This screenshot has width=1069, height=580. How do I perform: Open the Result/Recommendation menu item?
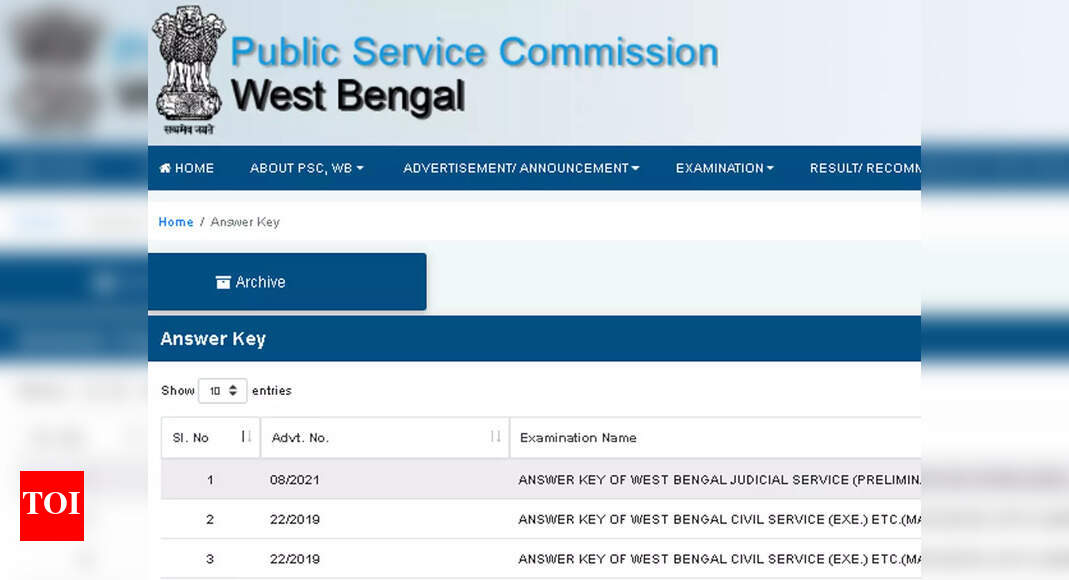(x=865, y=168)
